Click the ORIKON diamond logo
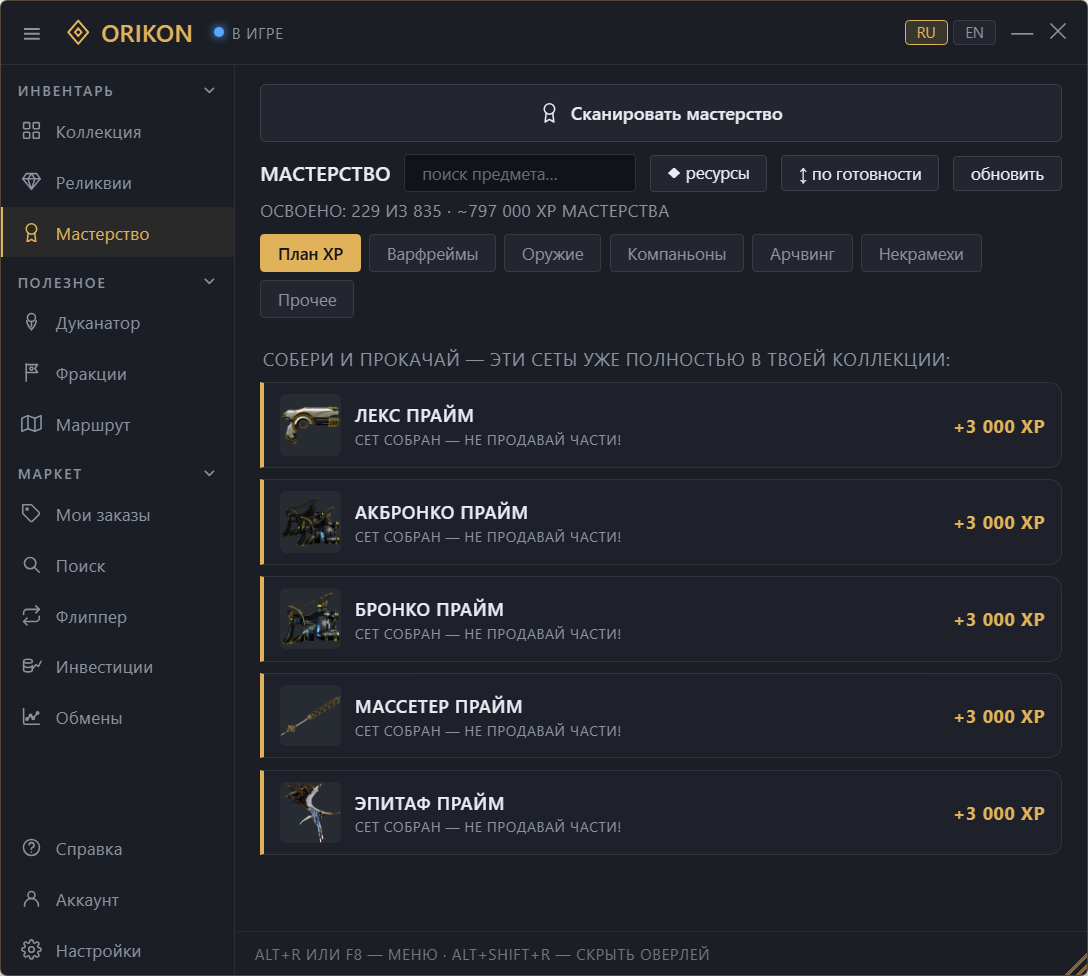 coord(78,33)
